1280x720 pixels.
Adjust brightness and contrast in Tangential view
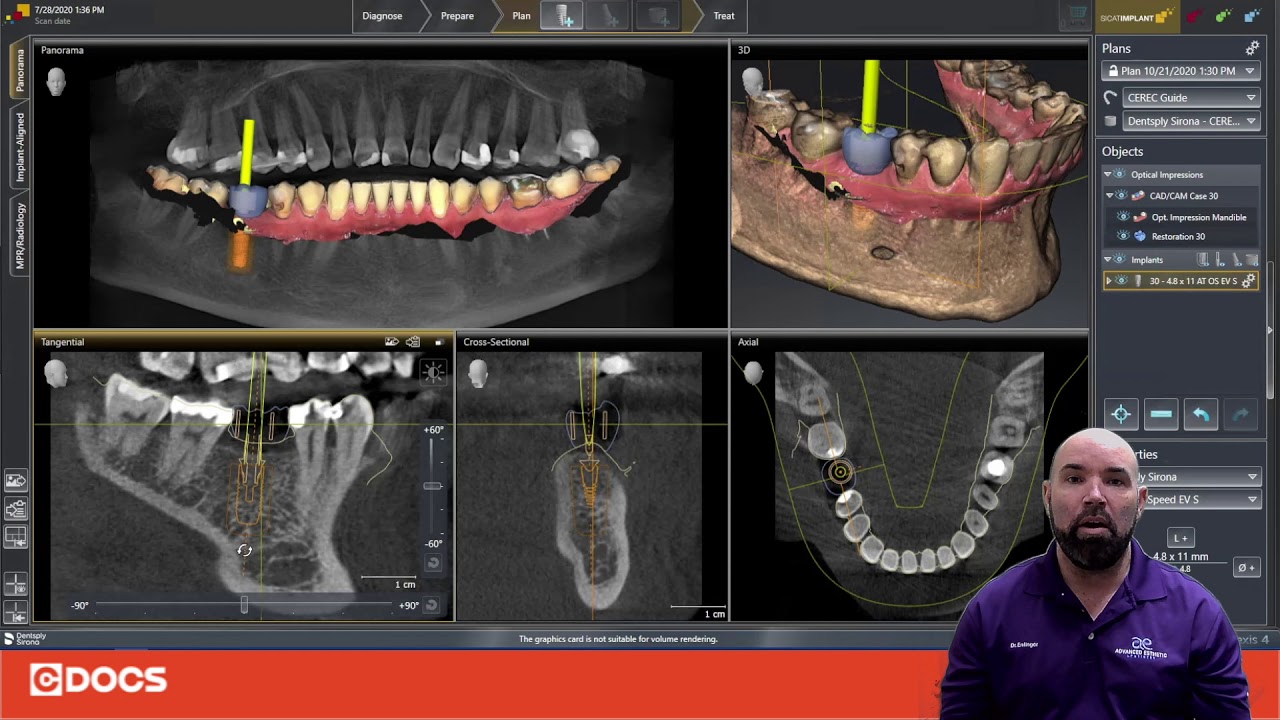pyautogui.click(x=433, y=372)
